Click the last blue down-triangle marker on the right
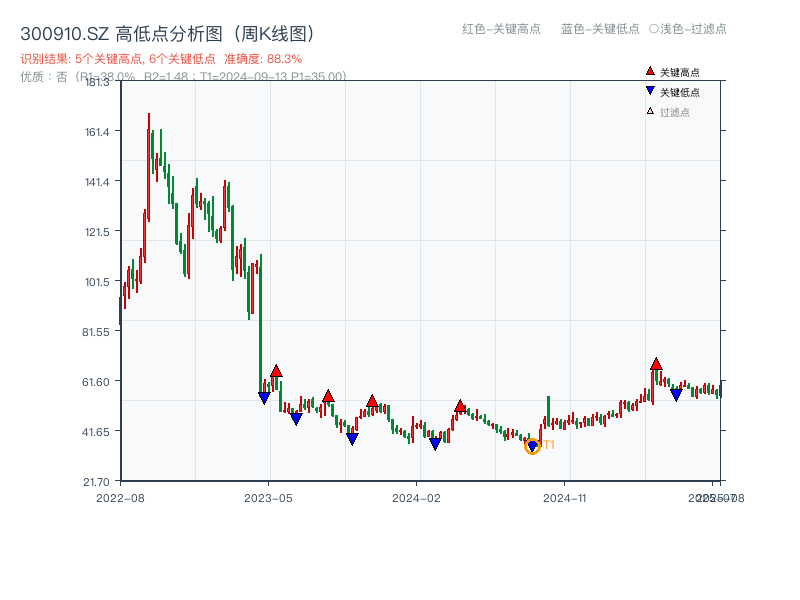This screenshot has height=600, width=800. pos(676,394)
